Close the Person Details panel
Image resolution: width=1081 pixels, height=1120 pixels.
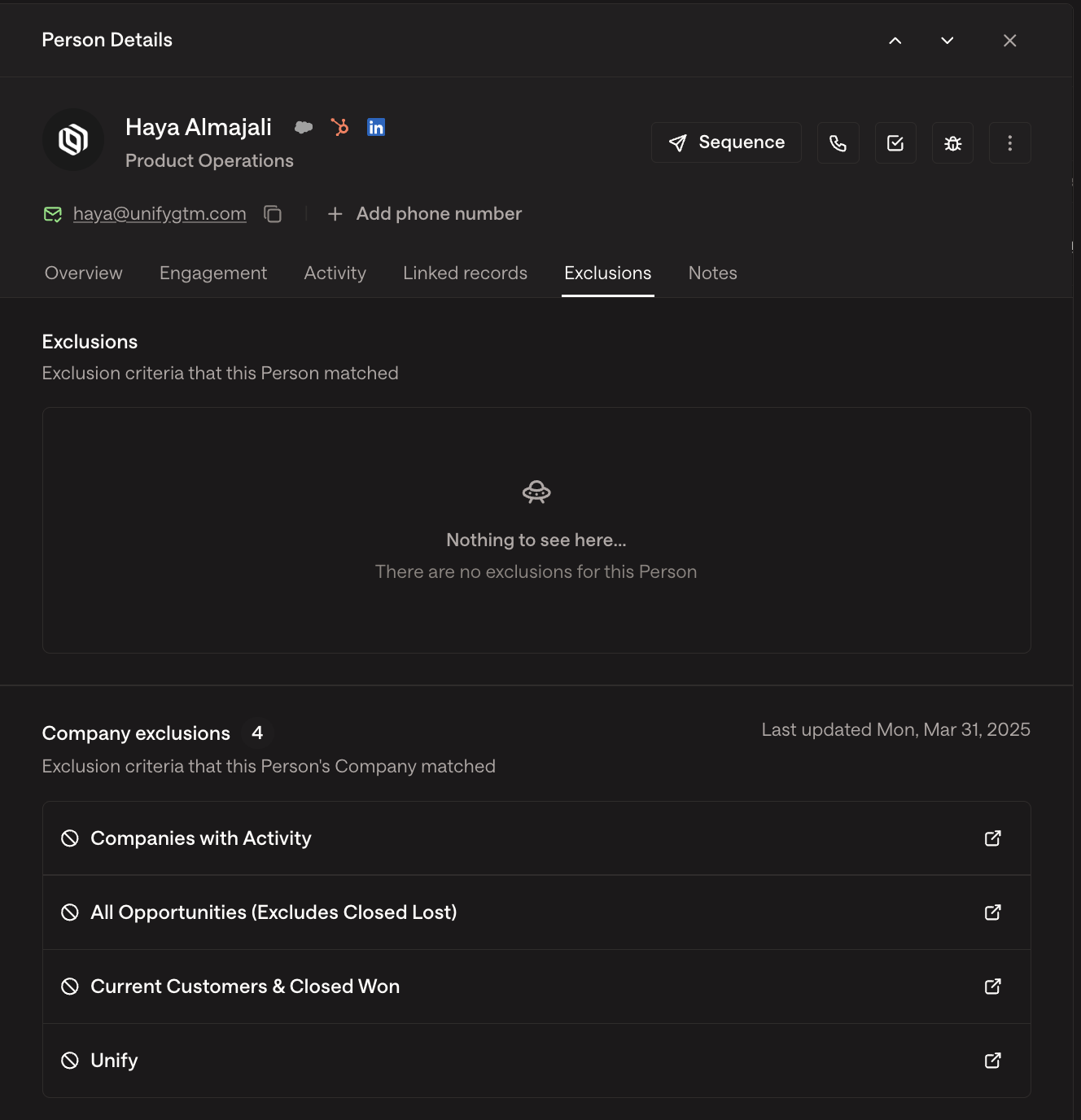(x=1010, y=41)
